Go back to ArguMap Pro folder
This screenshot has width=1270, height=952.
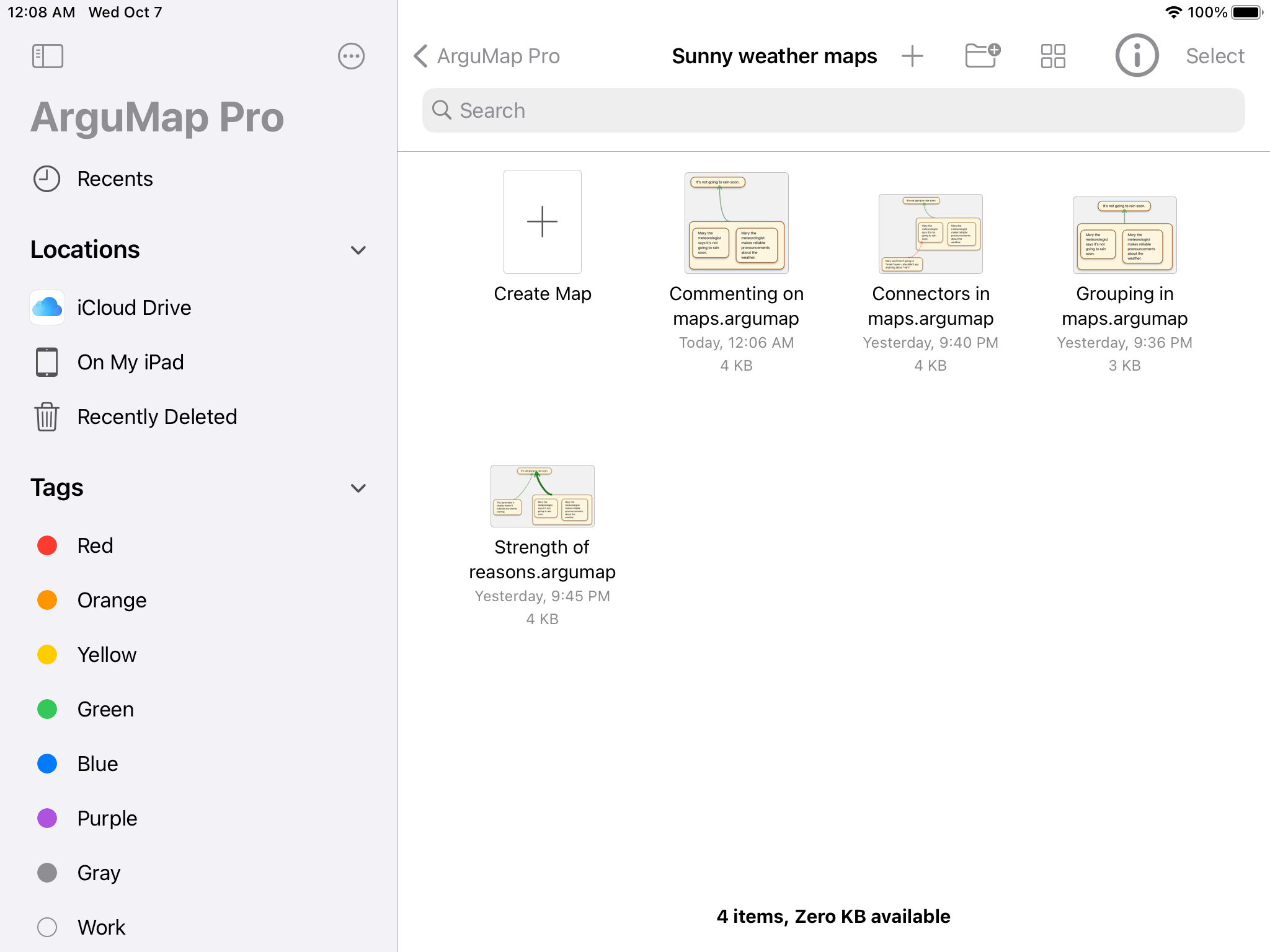pos(487,56)
